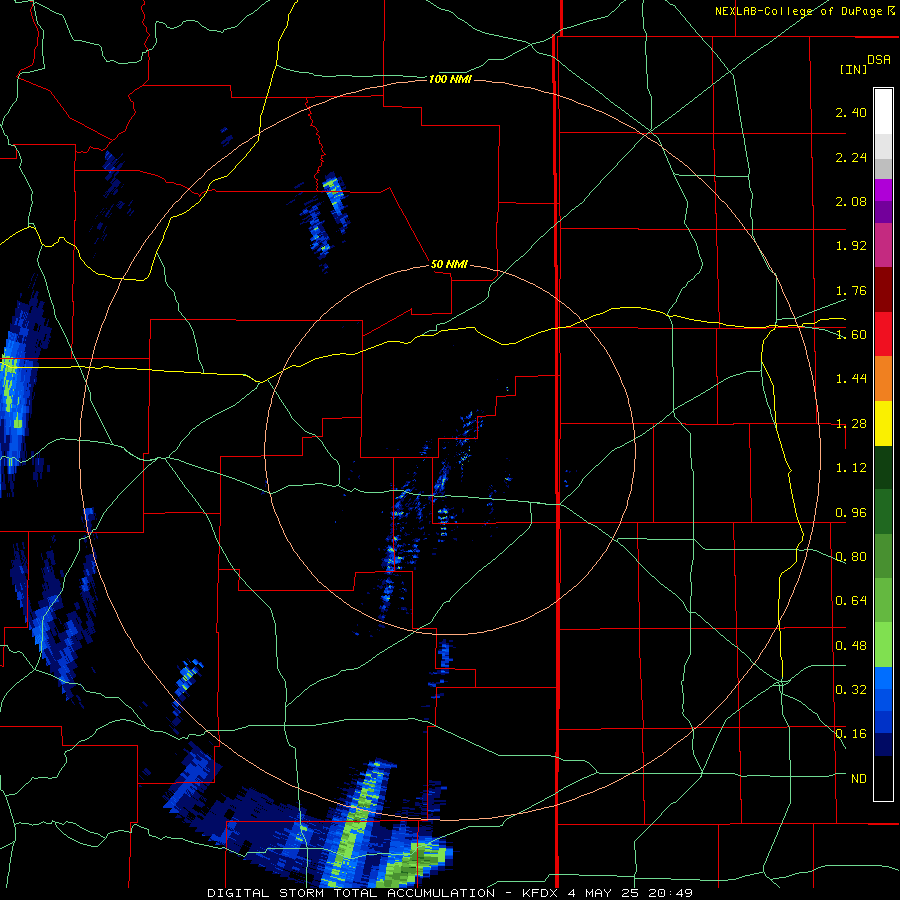Pick the pink swatch beside 1.92

pos(883,245)
